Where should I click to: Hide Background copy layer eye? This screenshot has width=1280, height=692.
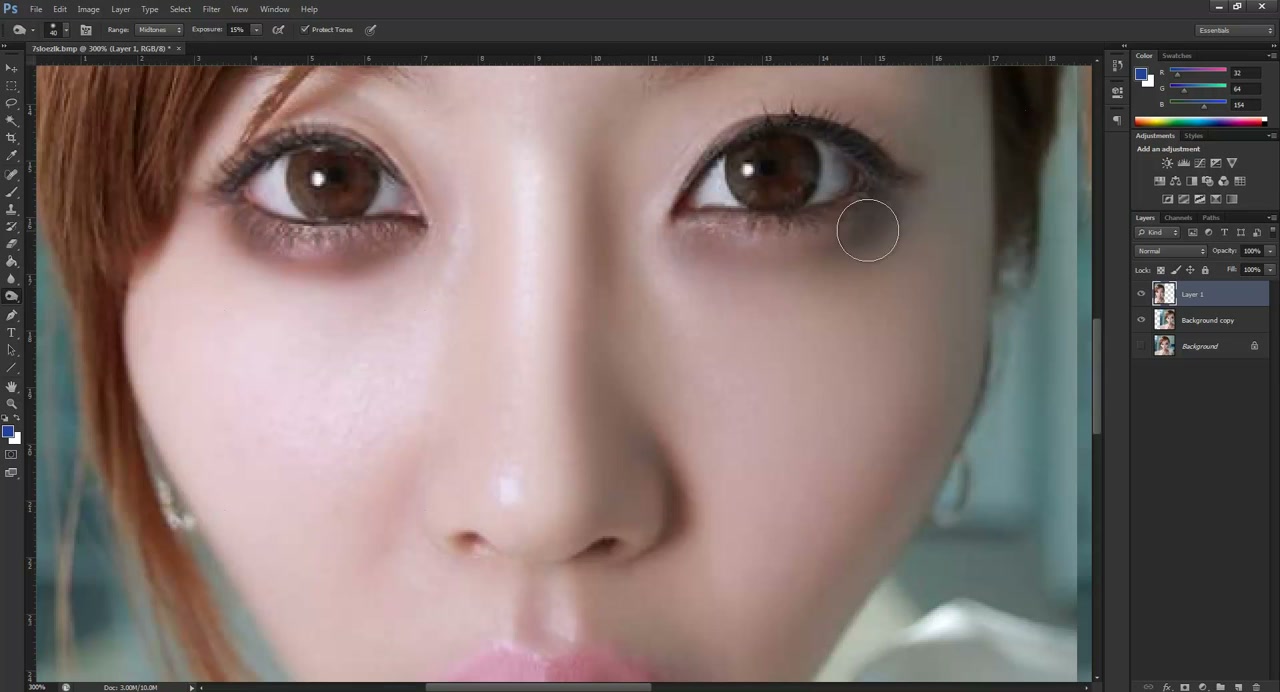(1141, 320)
